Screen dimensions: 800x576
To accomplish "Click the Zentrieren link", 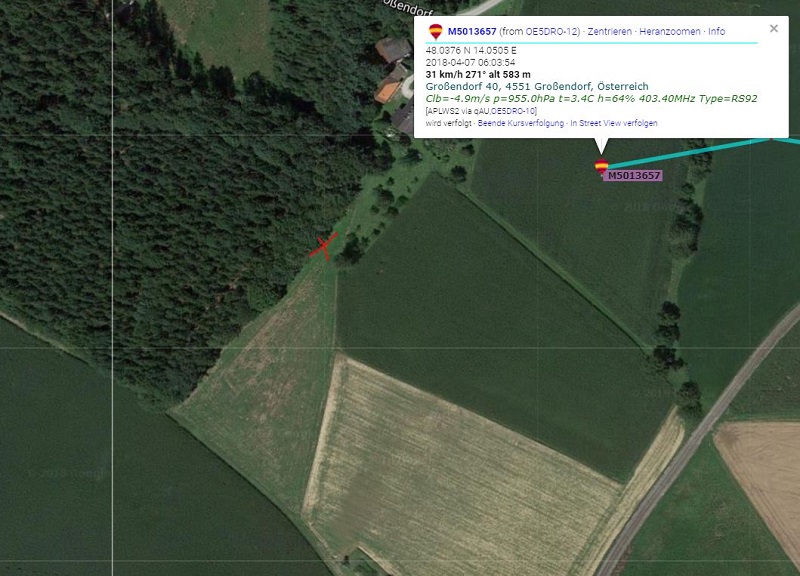I will point(610,32).
